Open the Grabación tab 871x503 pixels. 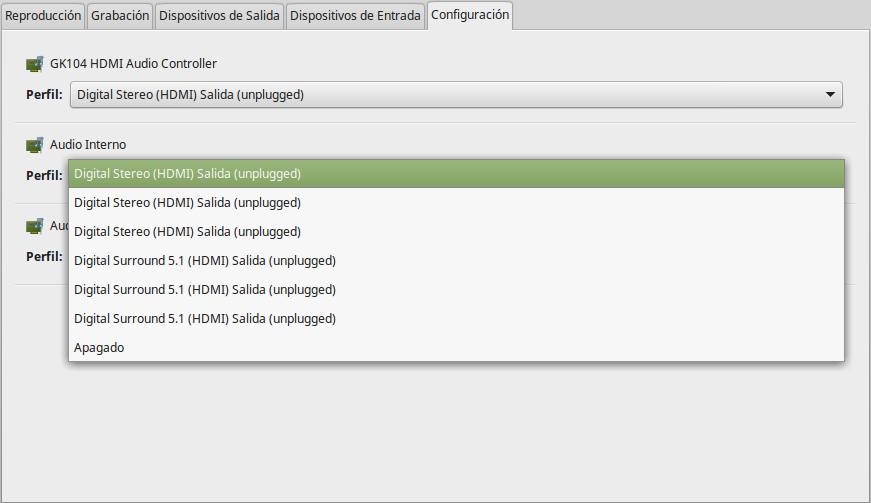click(x=120, y=16)
